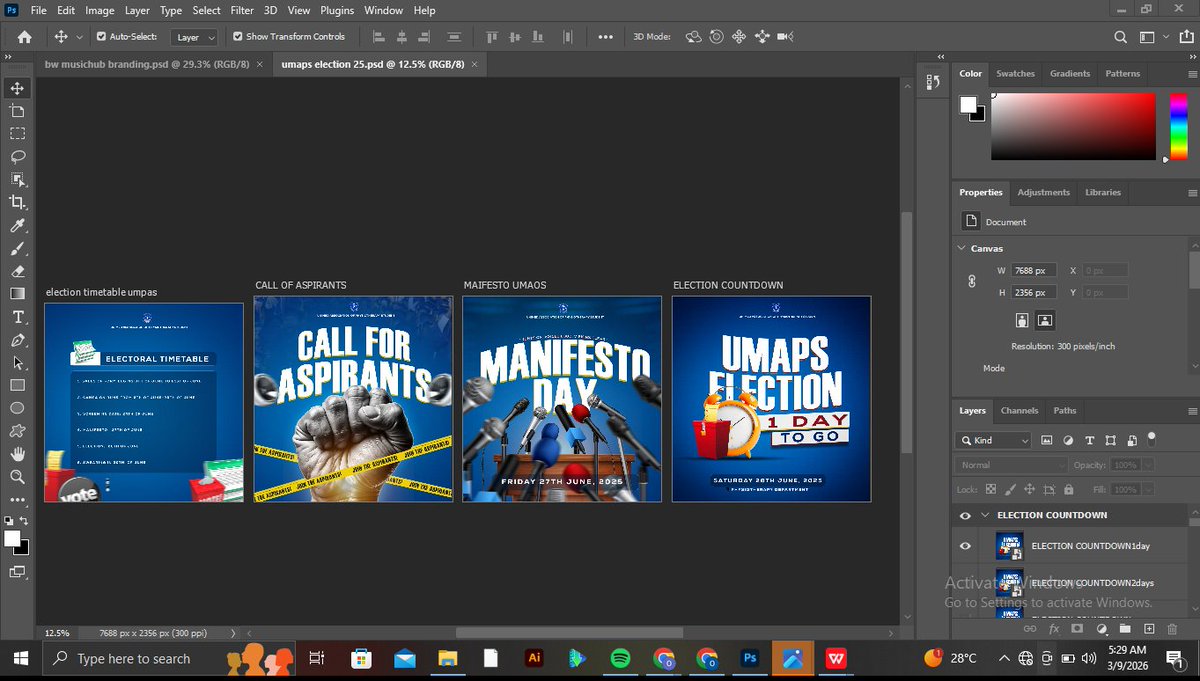
Task: Click the Home button in options bar
Action: 24,37
